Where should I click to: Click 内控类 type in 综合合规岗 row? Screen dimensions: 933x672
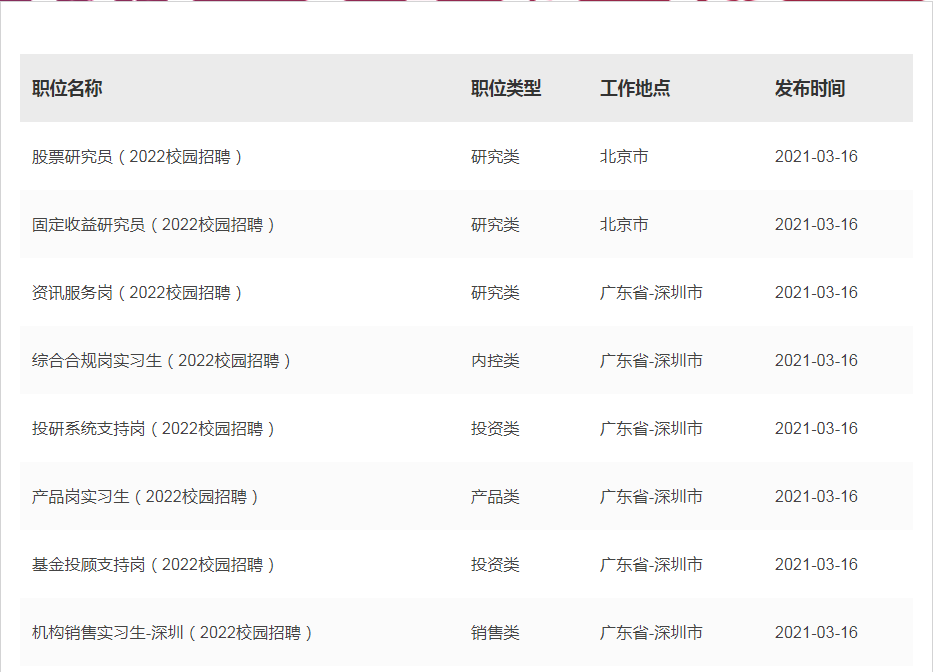point(495,361)
